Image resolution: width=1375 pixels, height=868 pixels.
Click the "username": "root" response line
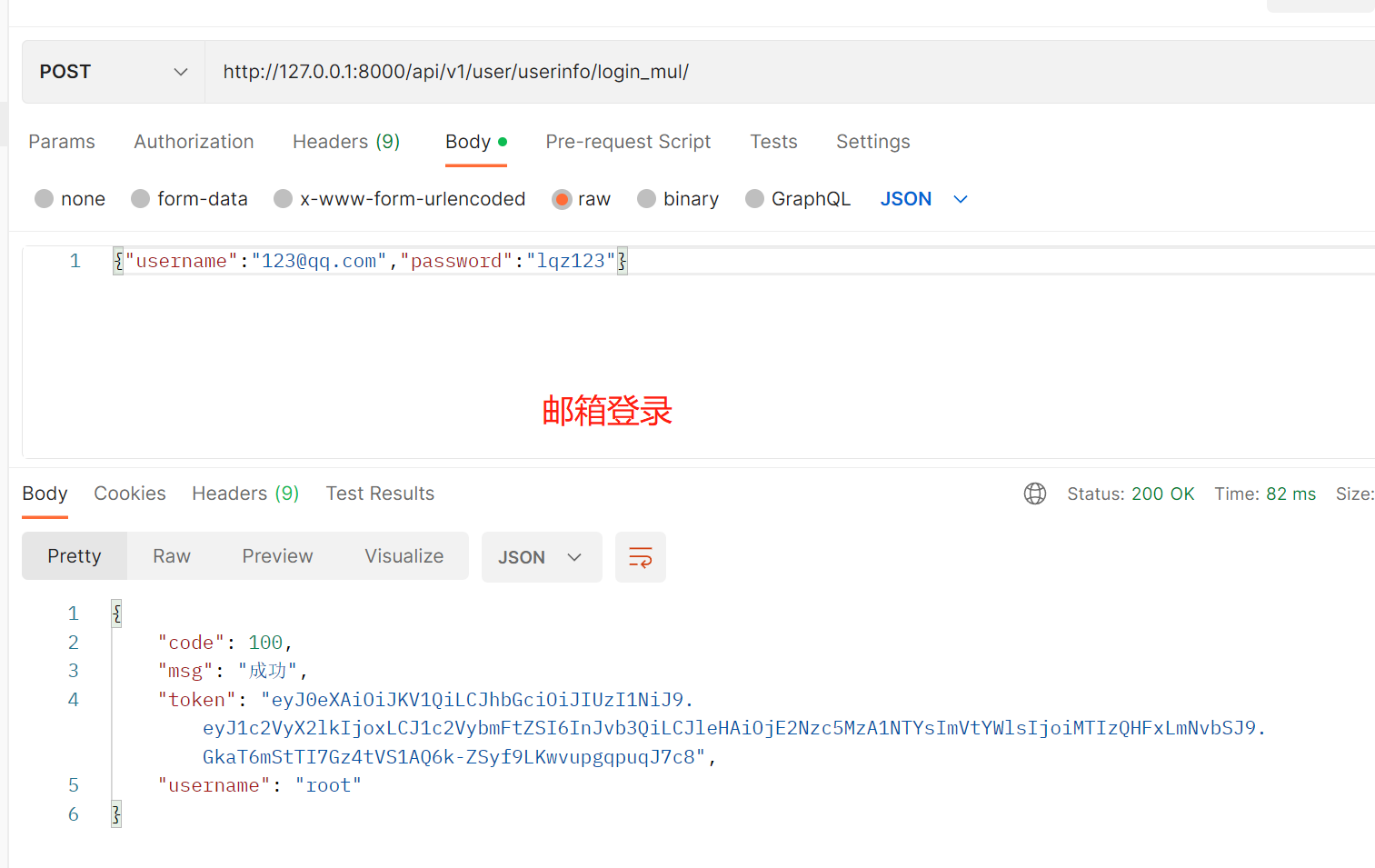click(x=259, y=785)
